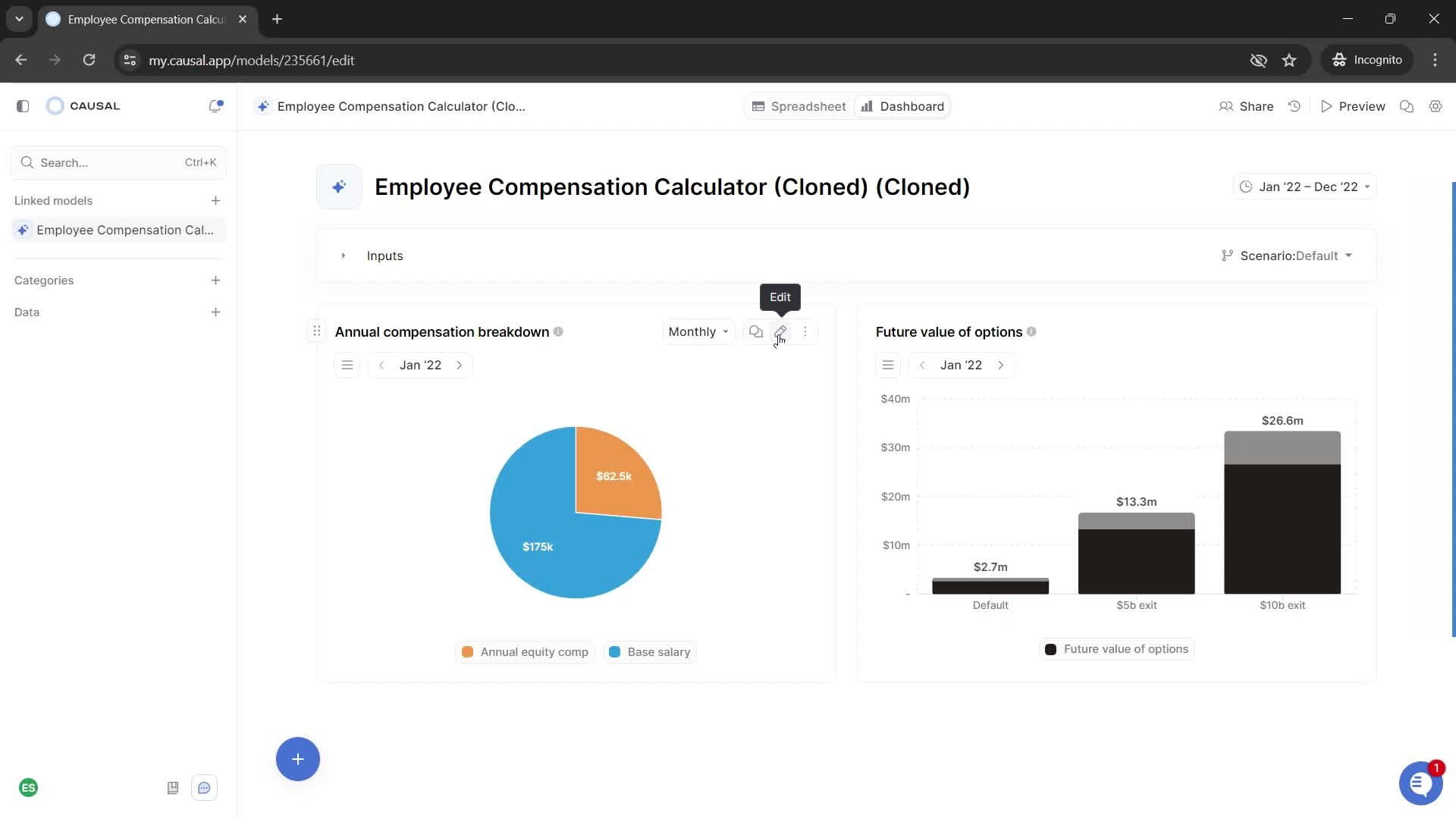Open more options for compensation chart

pos(805,331)
